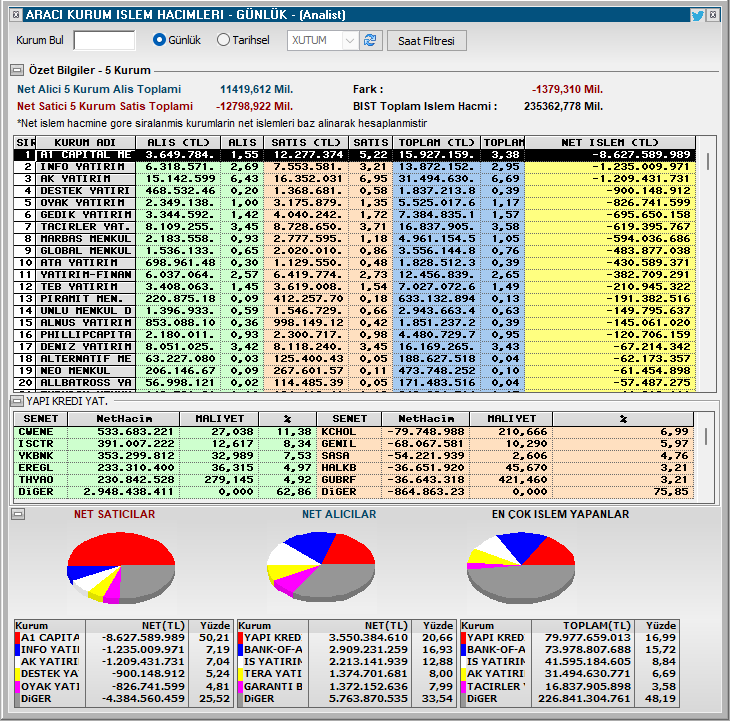The image size is (730, 721).
Task: Collapse the YAPI KREDI YAT. section
Action: coord(17,401)
